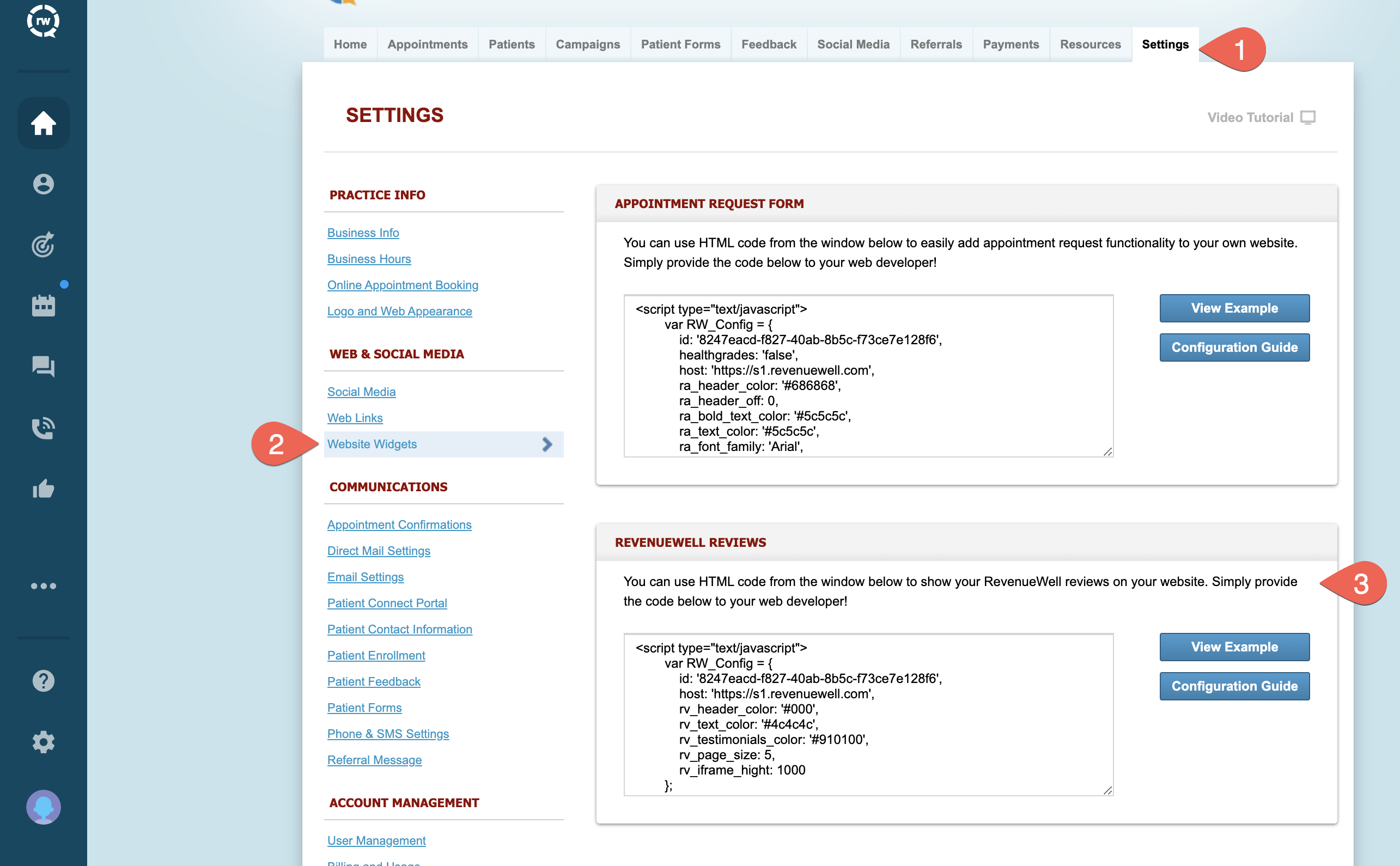Open the campaigns target sidebar icon
The width and height of the screenshot is (1400, 866).
click(x=43, y=245)
